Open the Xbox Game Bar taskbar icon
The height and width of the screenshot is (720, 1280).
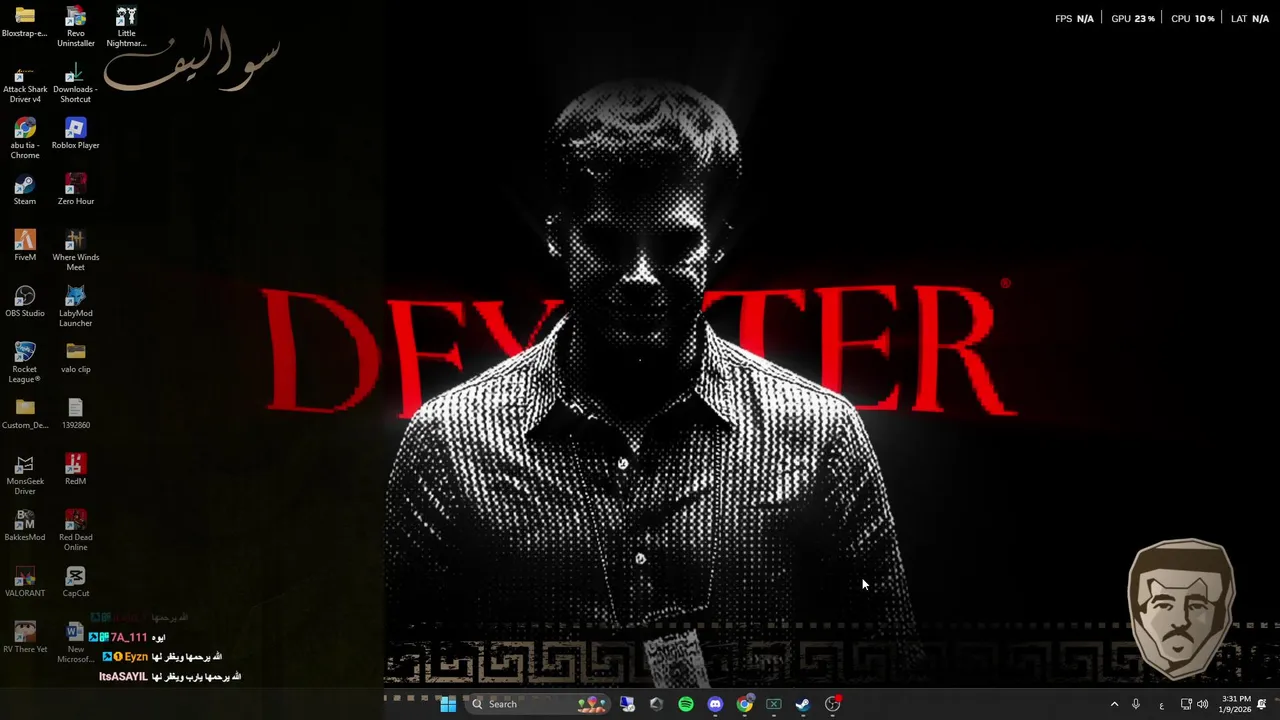click(x=774, y=704)
